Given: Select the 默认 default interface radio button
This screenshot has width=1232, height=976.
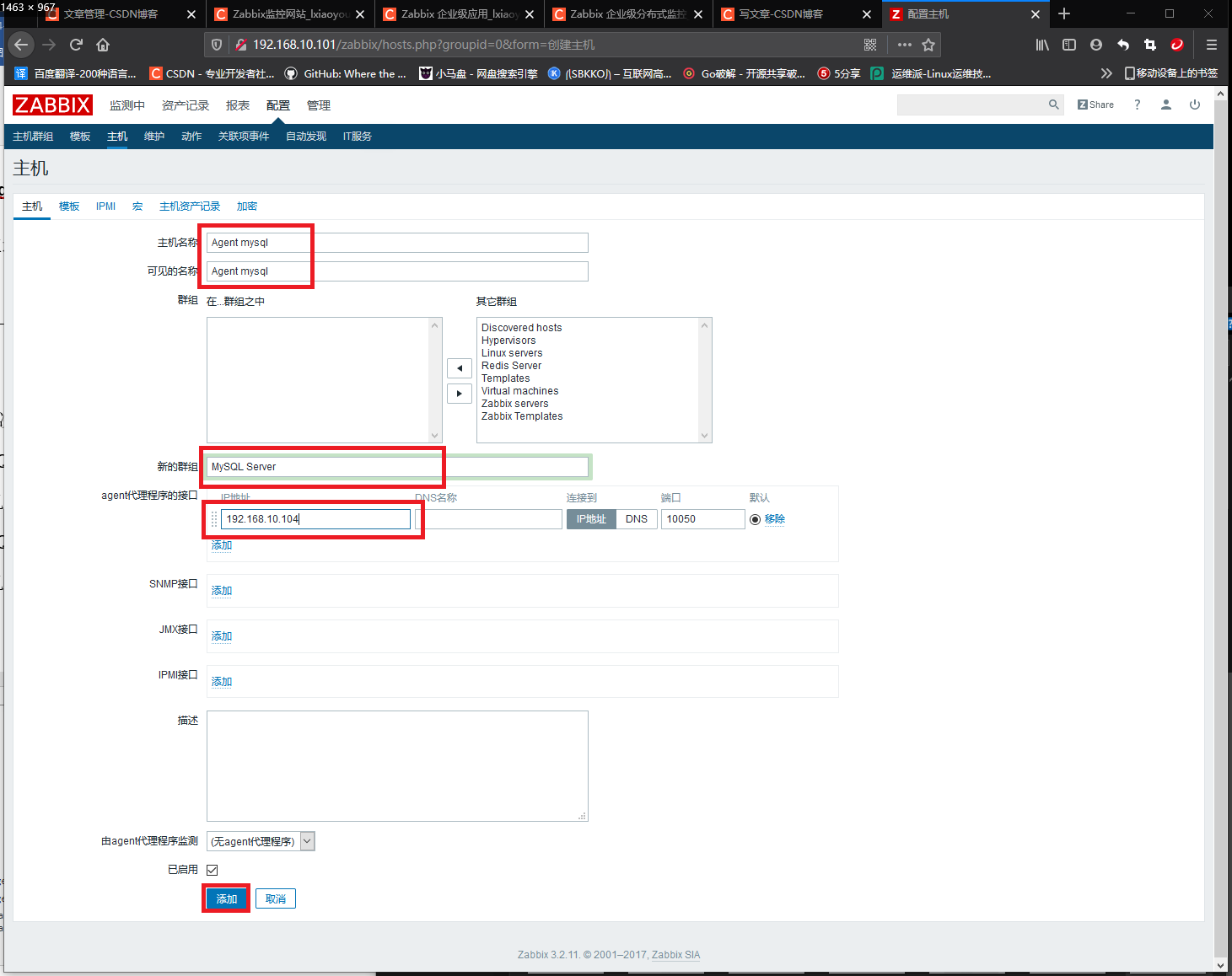Looking at the screenshot, I should pyautogui.click(x=756, y=519).
